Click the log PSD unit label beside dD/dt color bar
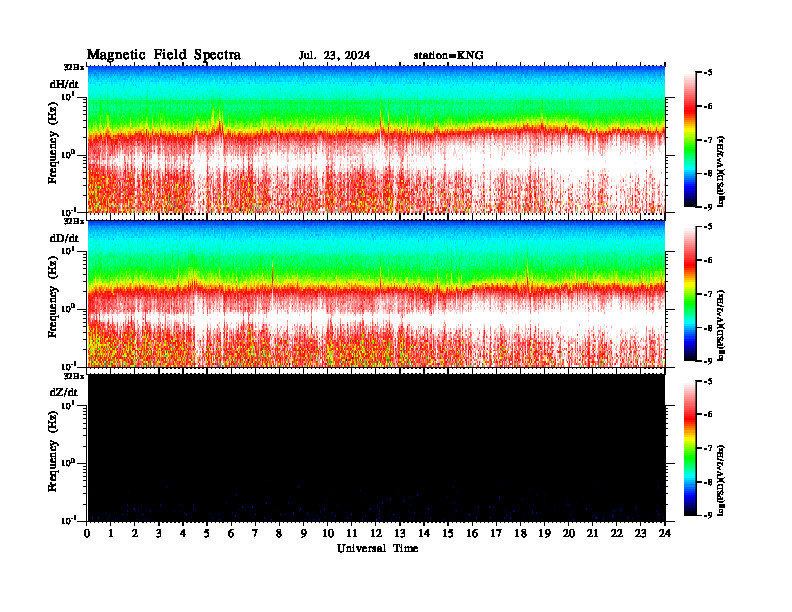 click(721, 325)
